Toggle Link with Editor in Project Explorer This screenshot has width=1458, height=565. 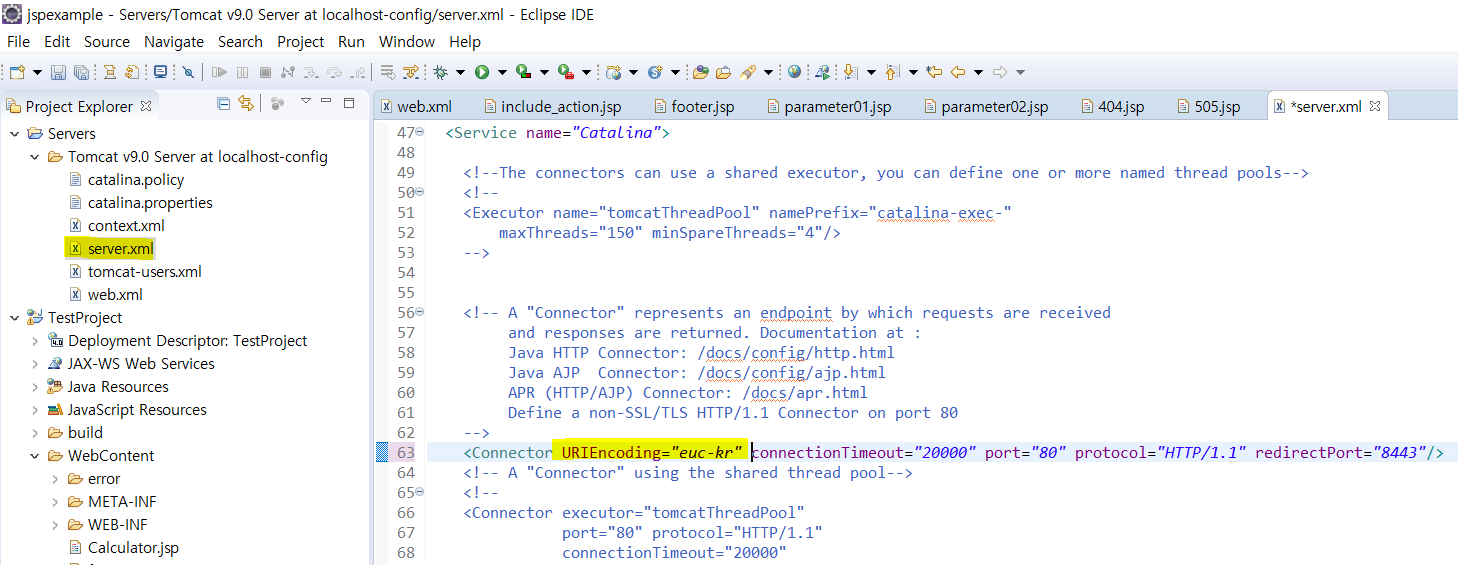tap(246, 103)
